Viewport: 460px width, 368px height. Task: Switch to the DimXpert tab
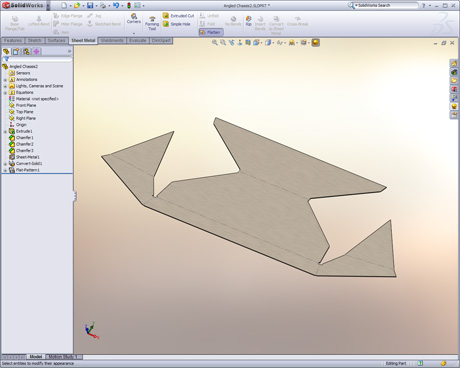161,40
